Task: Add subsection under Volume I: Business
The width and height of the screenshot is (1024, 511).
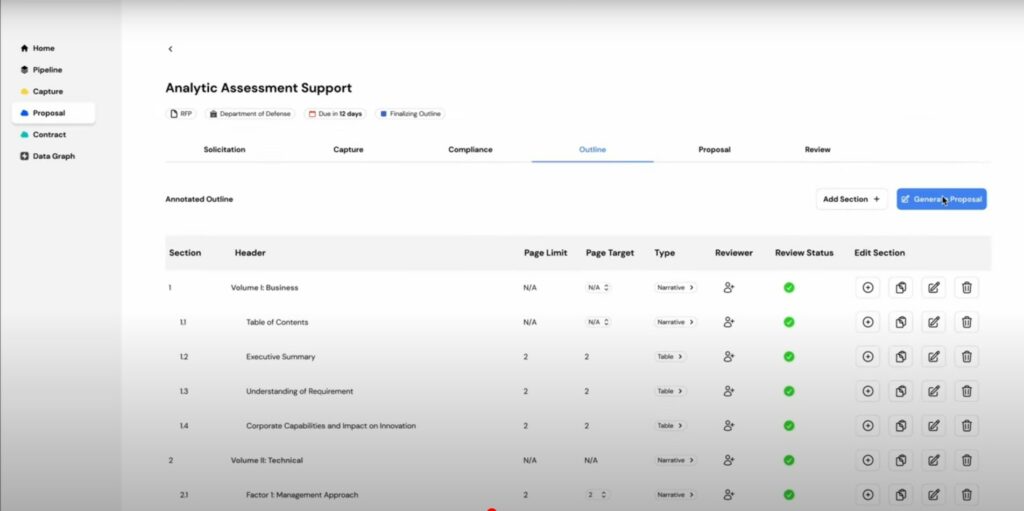Action: 868,288
